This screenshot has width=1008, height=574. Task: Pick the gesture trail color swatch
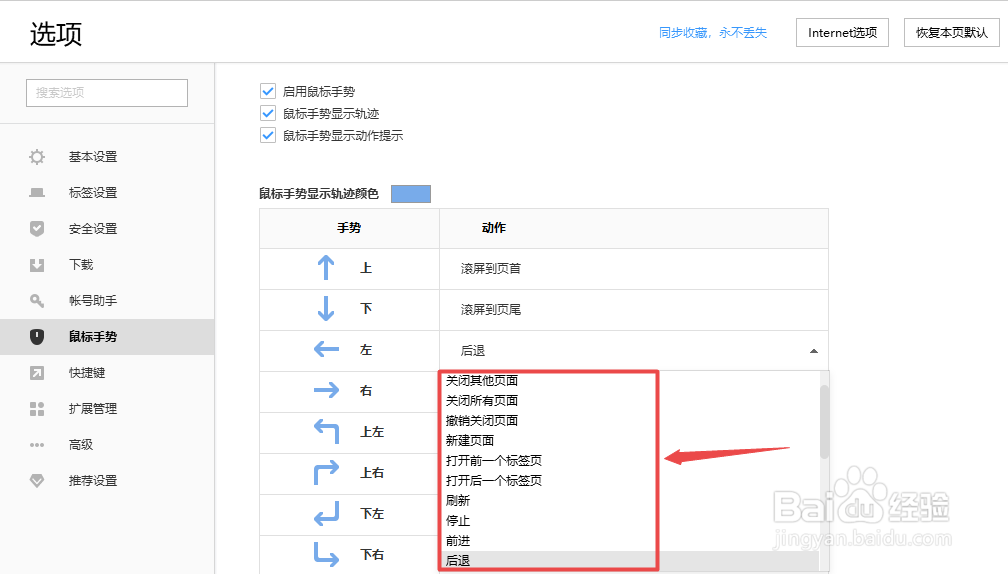(x=411, y=193)
